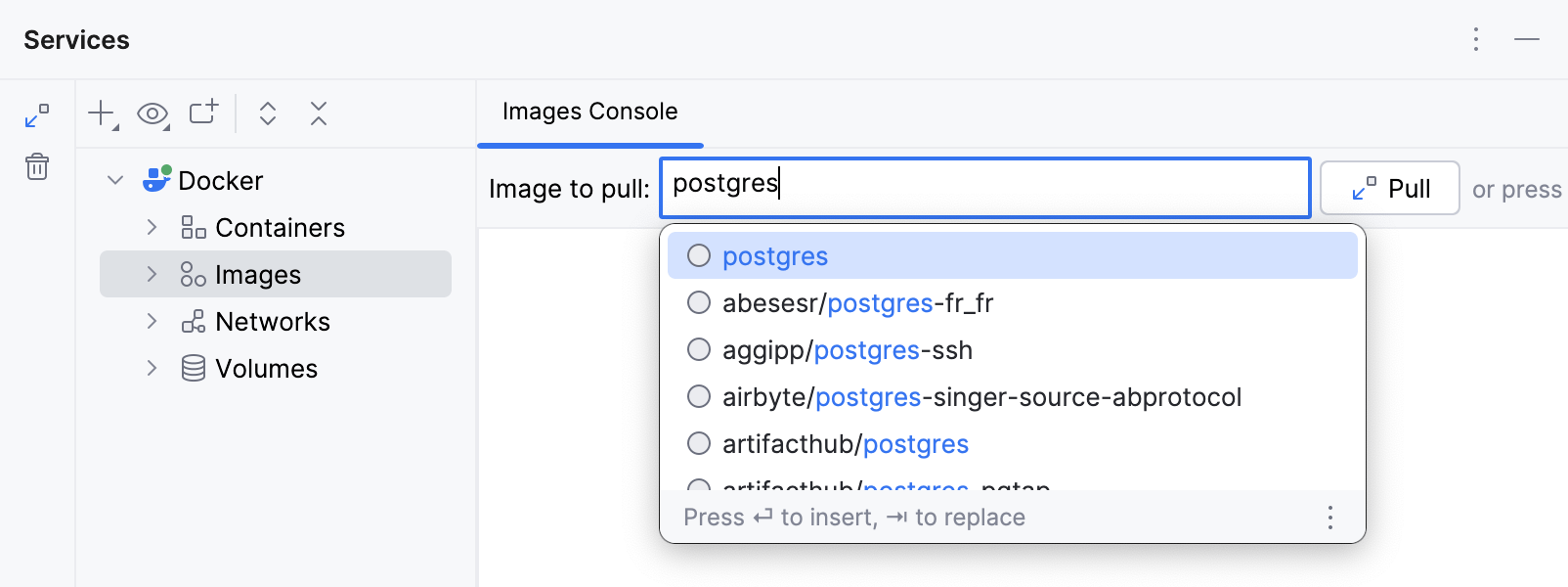This screenshot has height=587, width=1568.
Task: Click the open in separate window icon
Action: pos(36,114)
